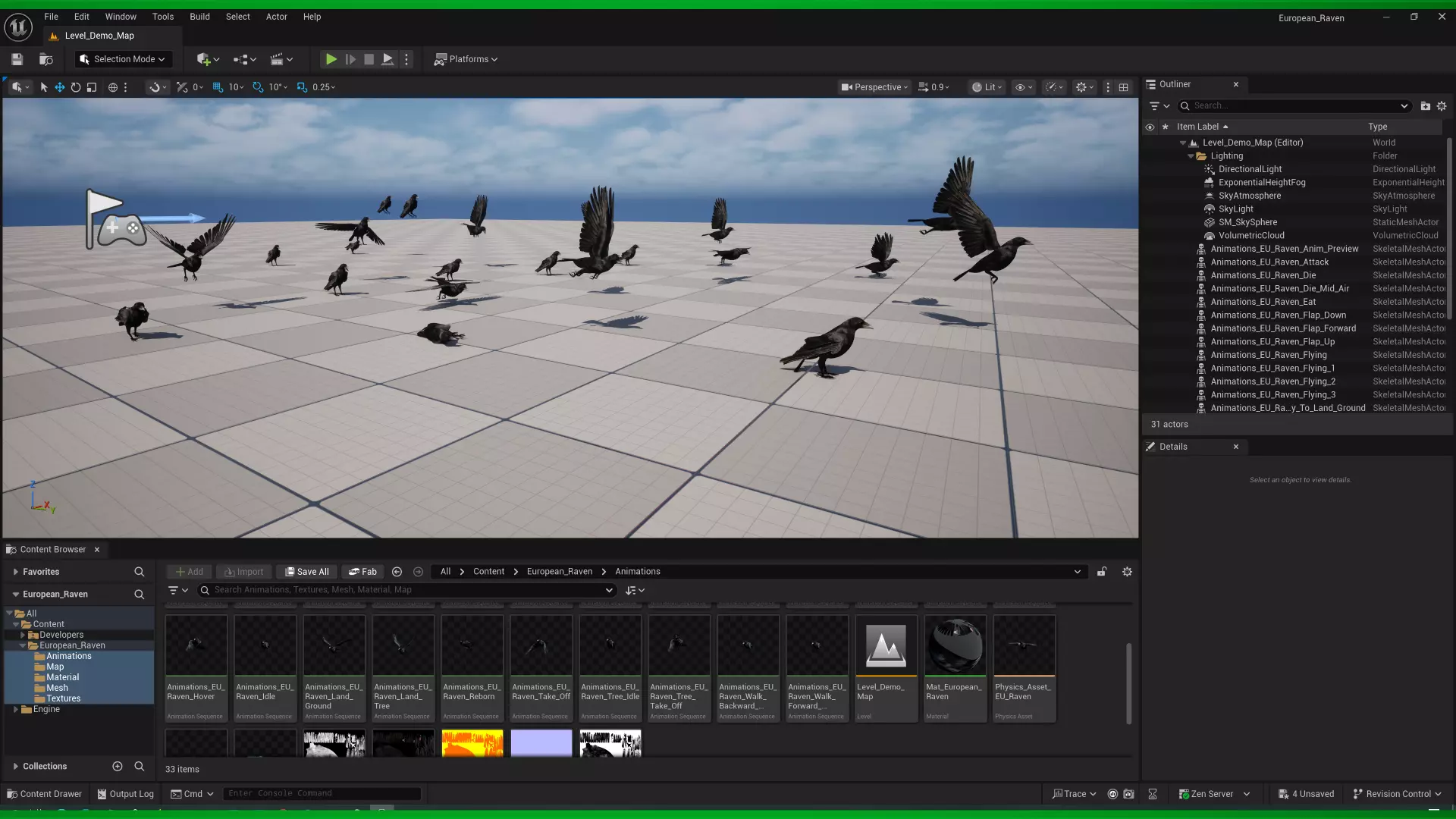Toggle rotation snapping
Image resolution: width=1456 pixels, height=819 pixels.
pyautogui.click(x=258, y=87)
